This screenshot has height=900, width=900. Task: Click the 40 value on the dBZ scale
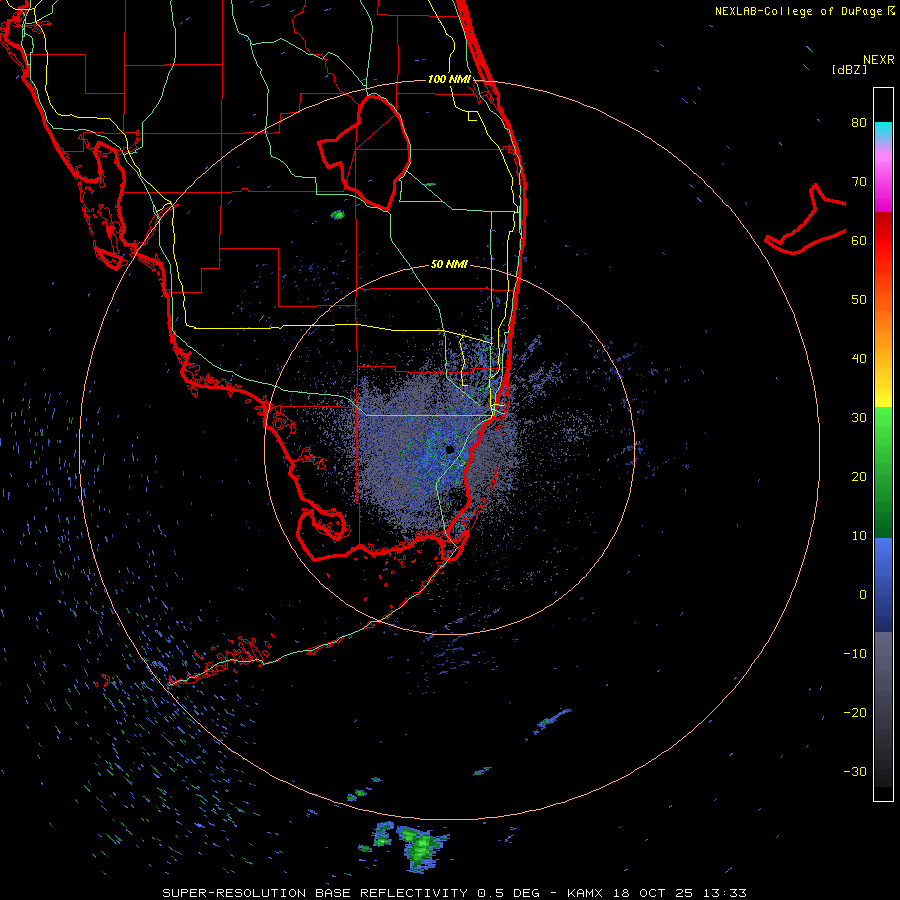click(x=859, y=359)
